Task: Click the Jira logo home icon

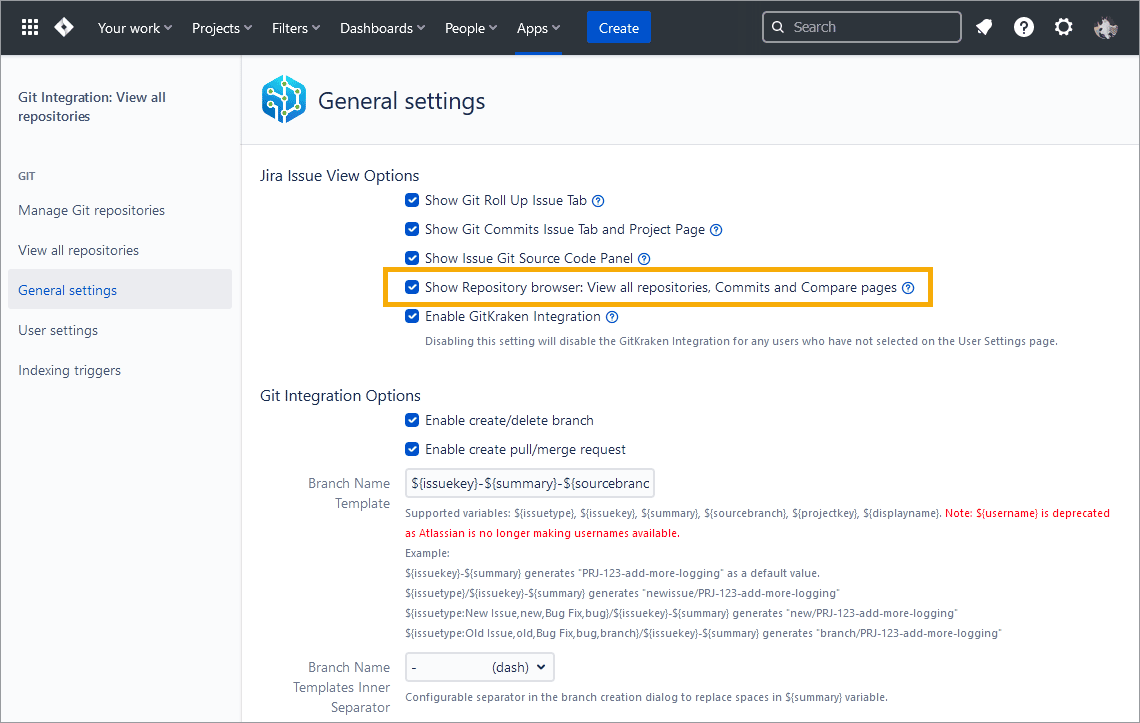Action: (64, 28)
